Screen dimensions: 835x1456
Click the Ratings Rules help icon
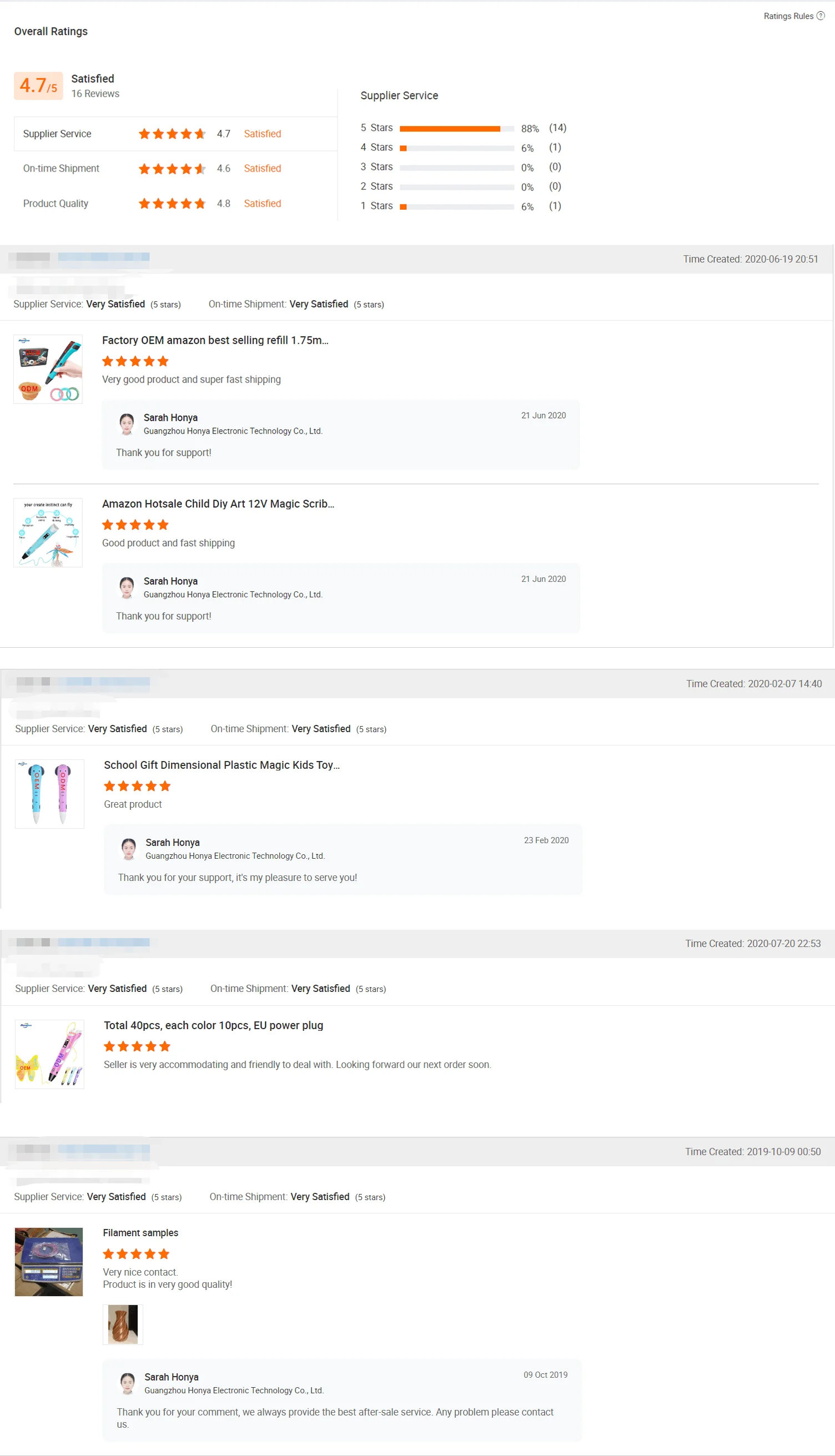point(821,16)
